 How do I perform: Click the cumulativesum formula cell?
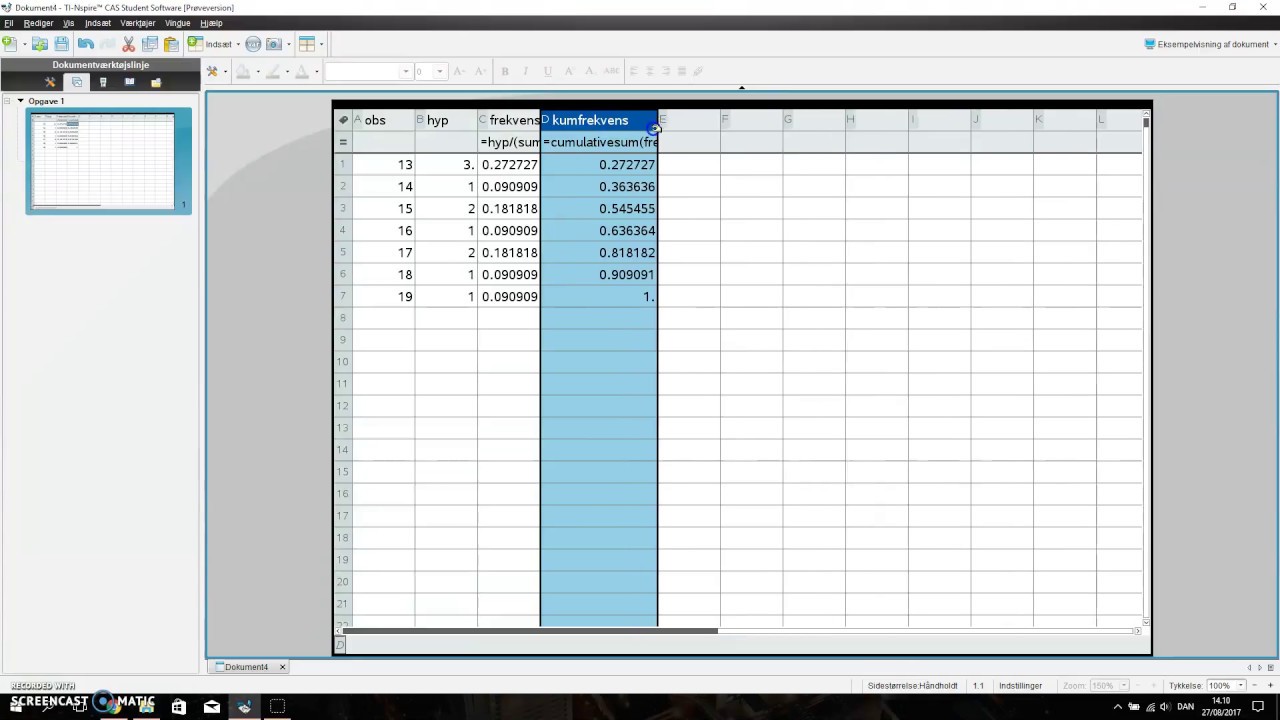(599, 142)
